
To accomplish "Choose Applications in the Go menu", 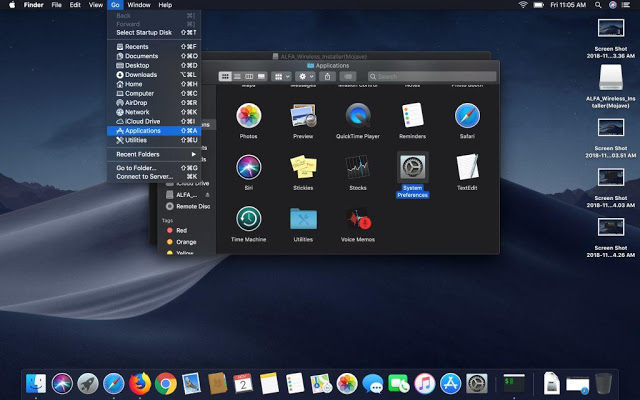I will 144,130.
